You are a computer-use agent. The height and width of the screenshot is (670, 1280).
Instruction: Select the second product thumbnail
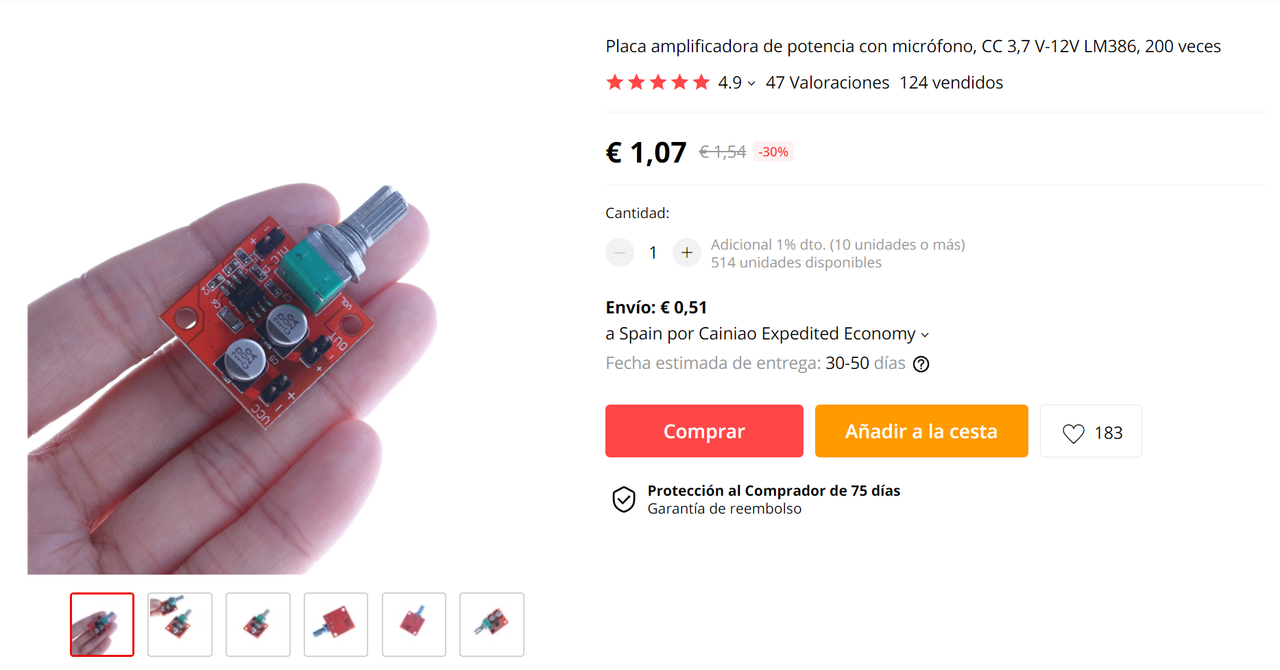(x=180, y=625)
